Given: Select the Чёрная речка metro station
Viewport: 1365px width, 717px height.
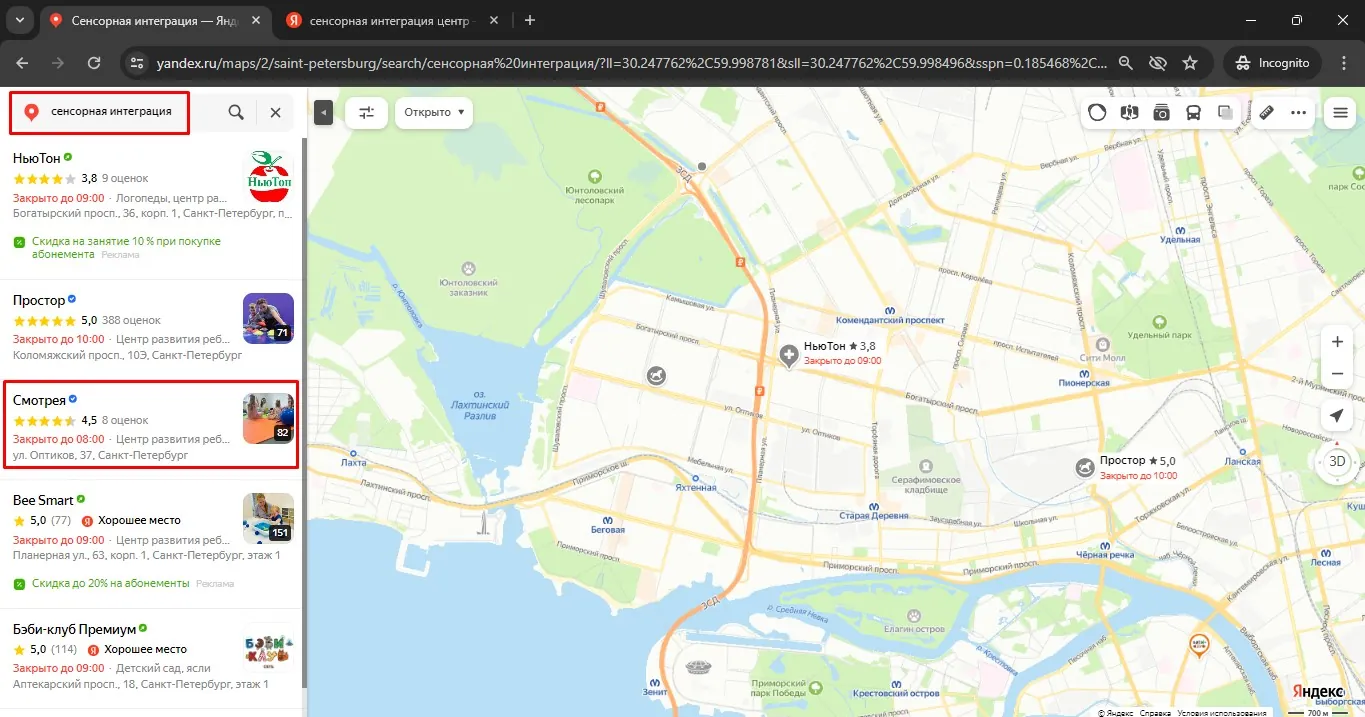Looking at the screenshot, I should pyautogui.click(x=1103, y=548).
